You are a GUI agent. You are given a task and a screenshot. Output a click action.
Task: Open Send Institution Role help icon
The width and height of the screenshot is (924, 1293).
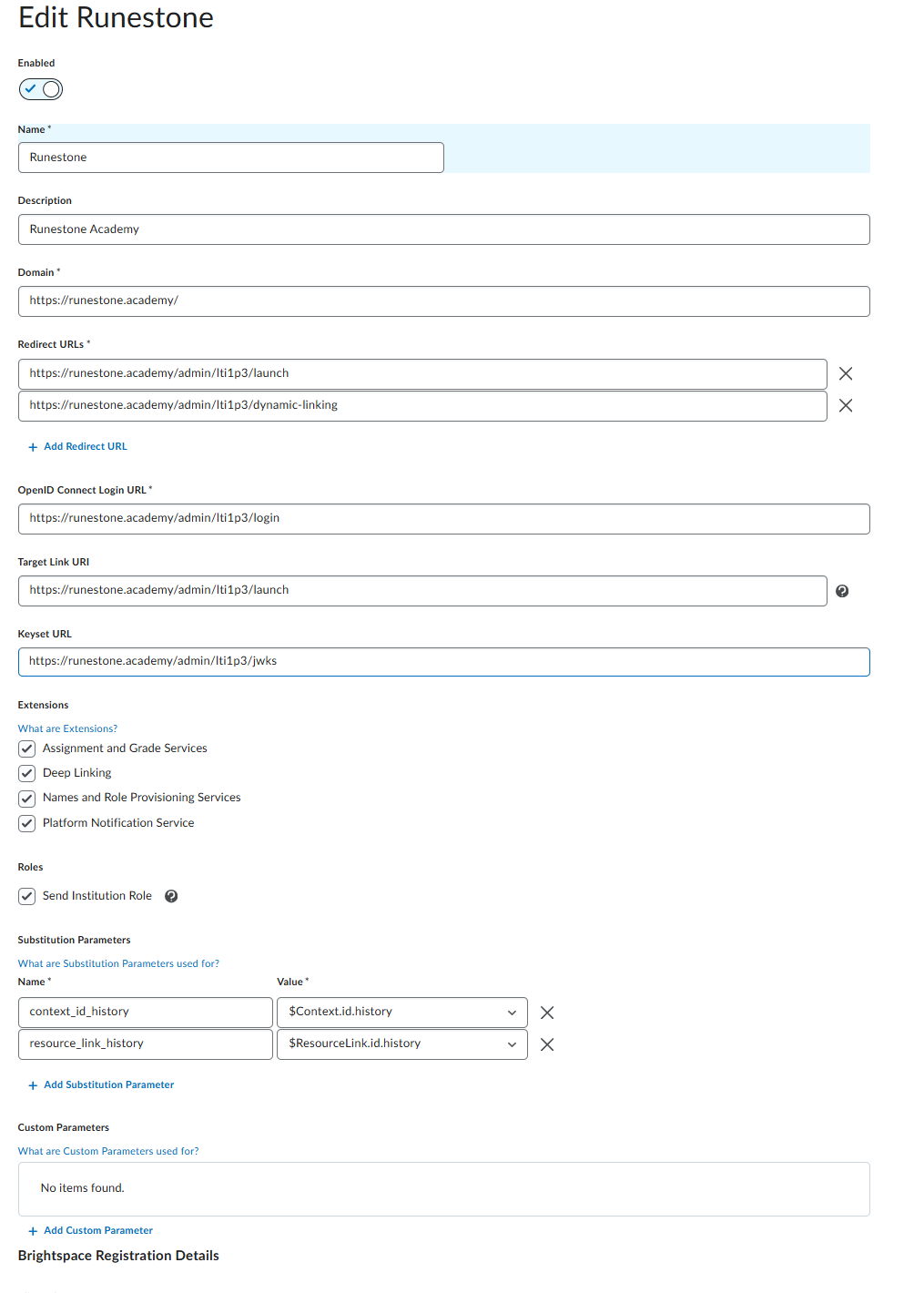(171, 896)
